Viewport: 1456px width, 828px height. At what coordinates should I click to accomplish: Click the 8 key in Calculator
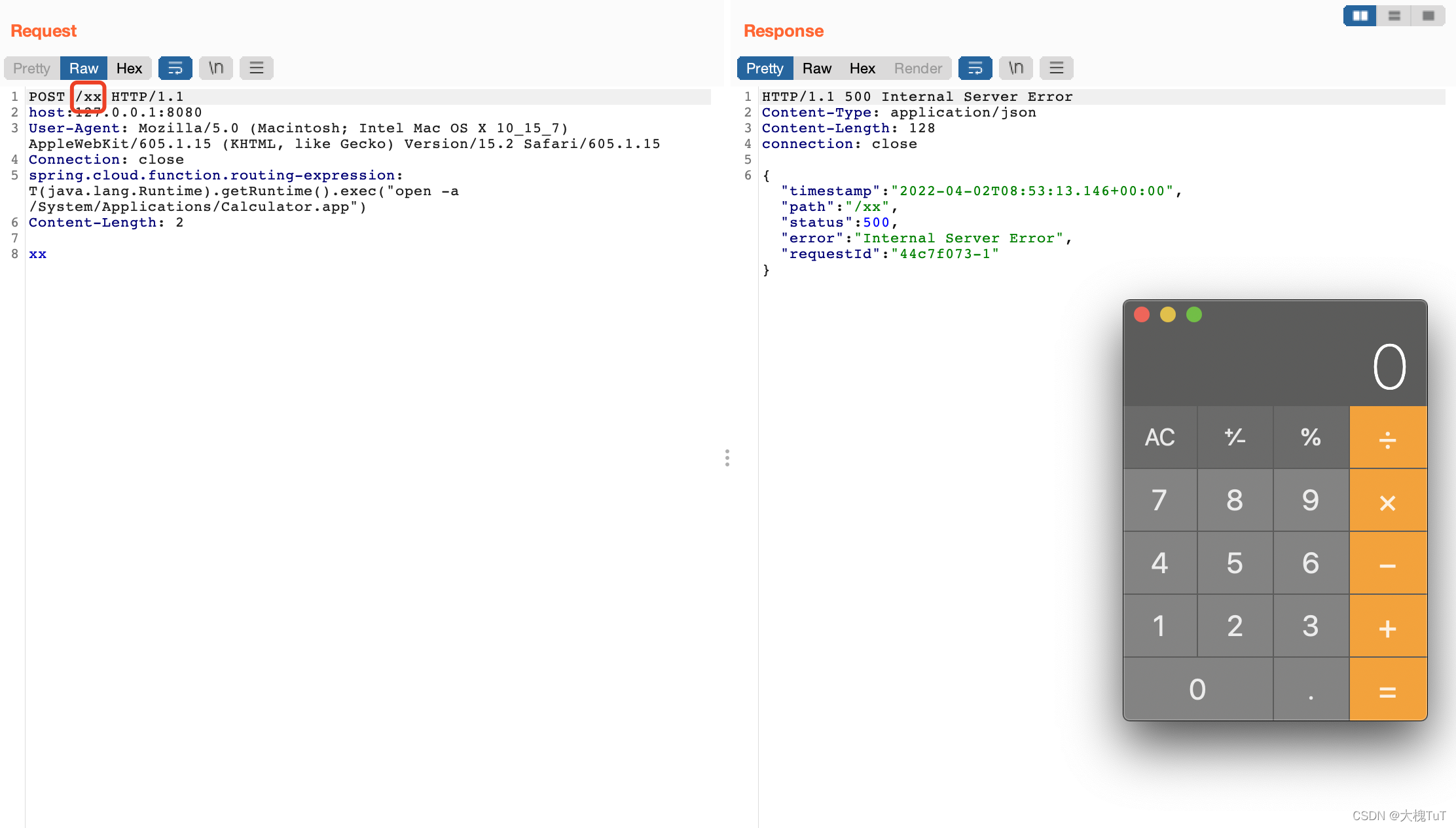tap(1235, 500)
